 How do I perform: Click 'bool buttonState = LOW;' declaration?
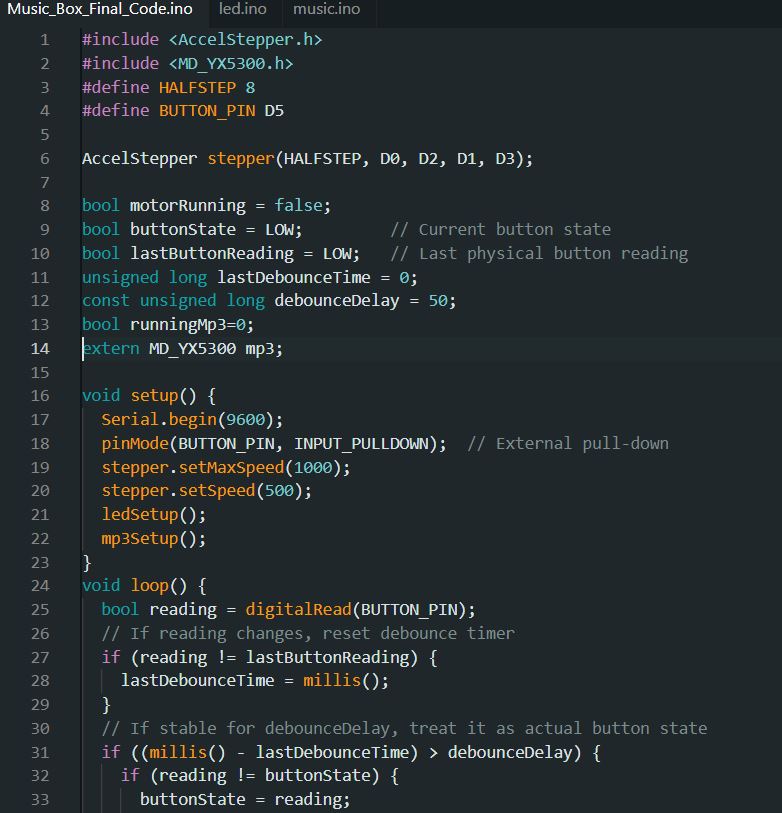(192, 230)
